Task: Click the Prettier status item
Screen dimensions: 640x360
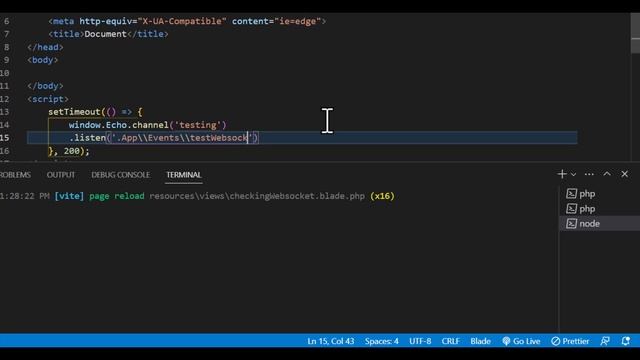Action: [570, 341]
